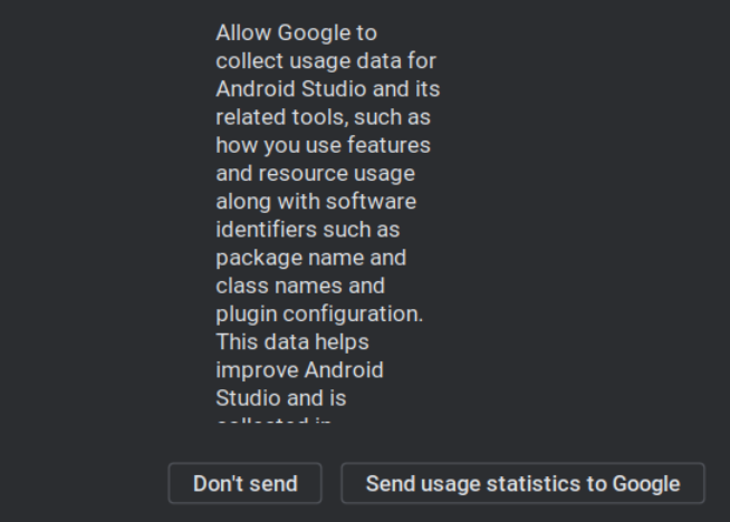The image size is (730, 522).
Task: Click the line "This data helps"
Action: pos(292,342)
